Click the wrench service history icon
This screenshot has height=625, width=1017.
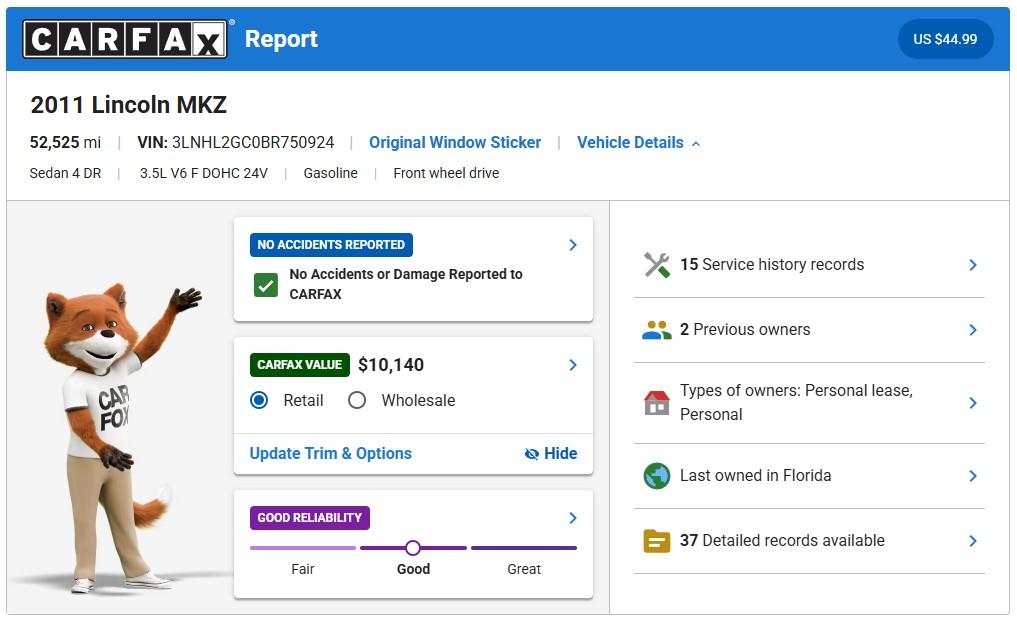coord(656,265)
